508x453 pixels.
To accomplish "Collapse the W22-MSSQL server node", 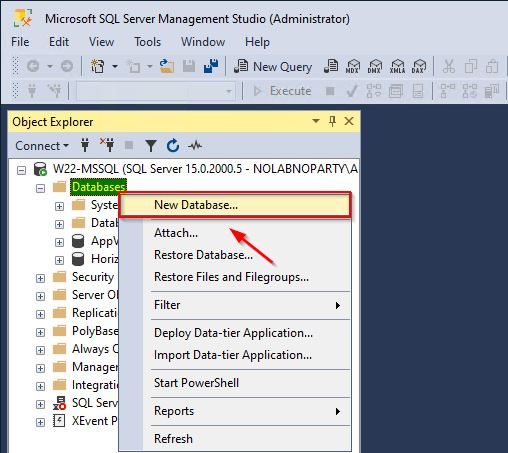I will click(21, 170).
